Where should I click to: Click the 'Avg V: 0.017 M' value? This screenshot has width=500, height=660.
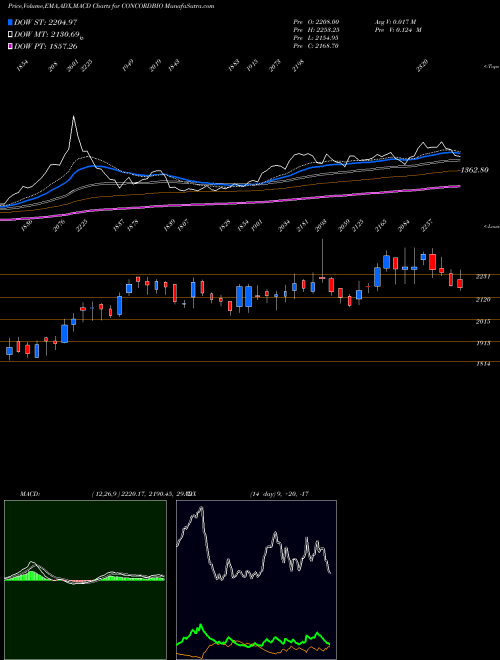click(x=395, y=22)
